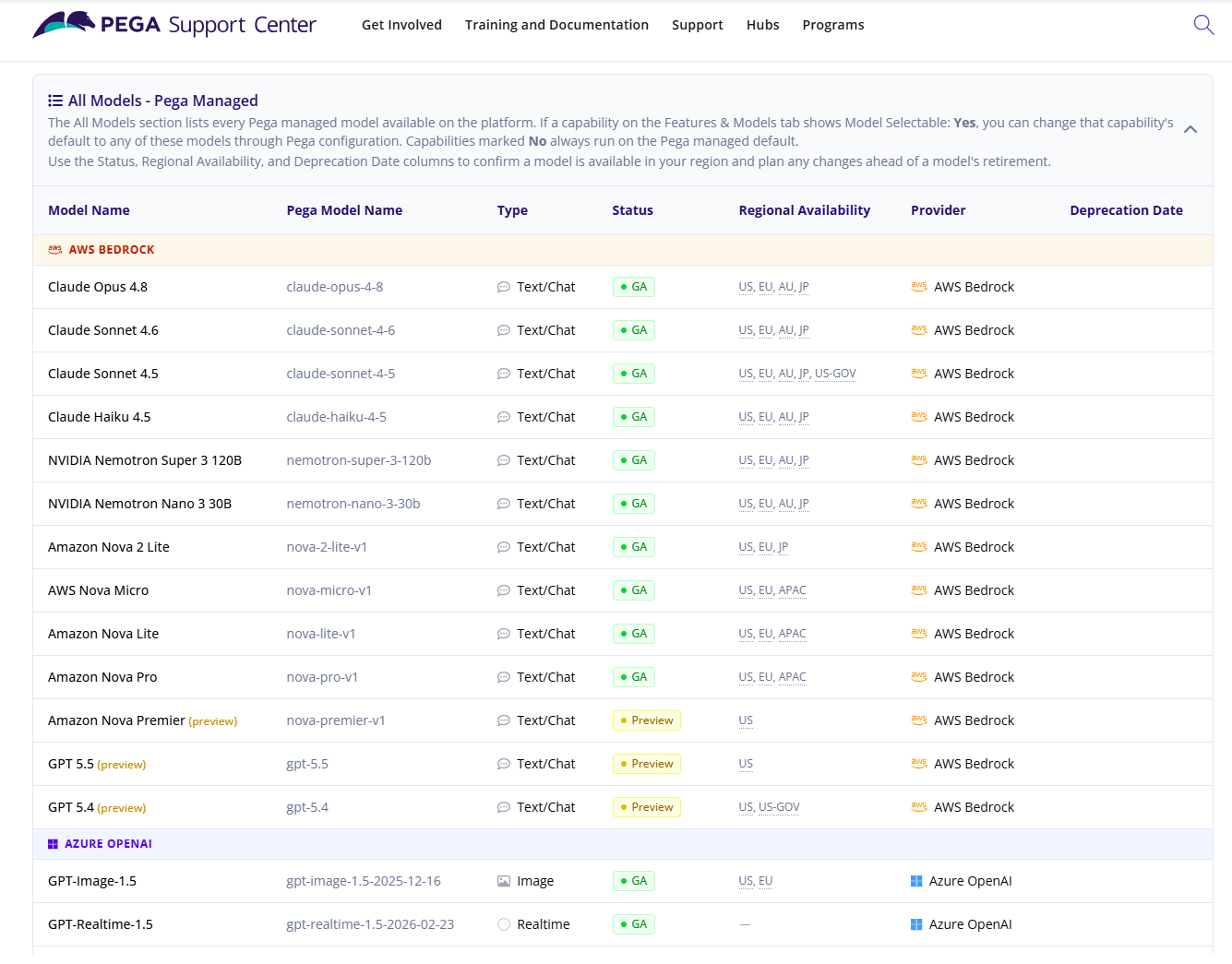Viewport: 1232px width, 964px height.
Task: Click the Pega Support Center logo
Action: (x=174, y=25)
